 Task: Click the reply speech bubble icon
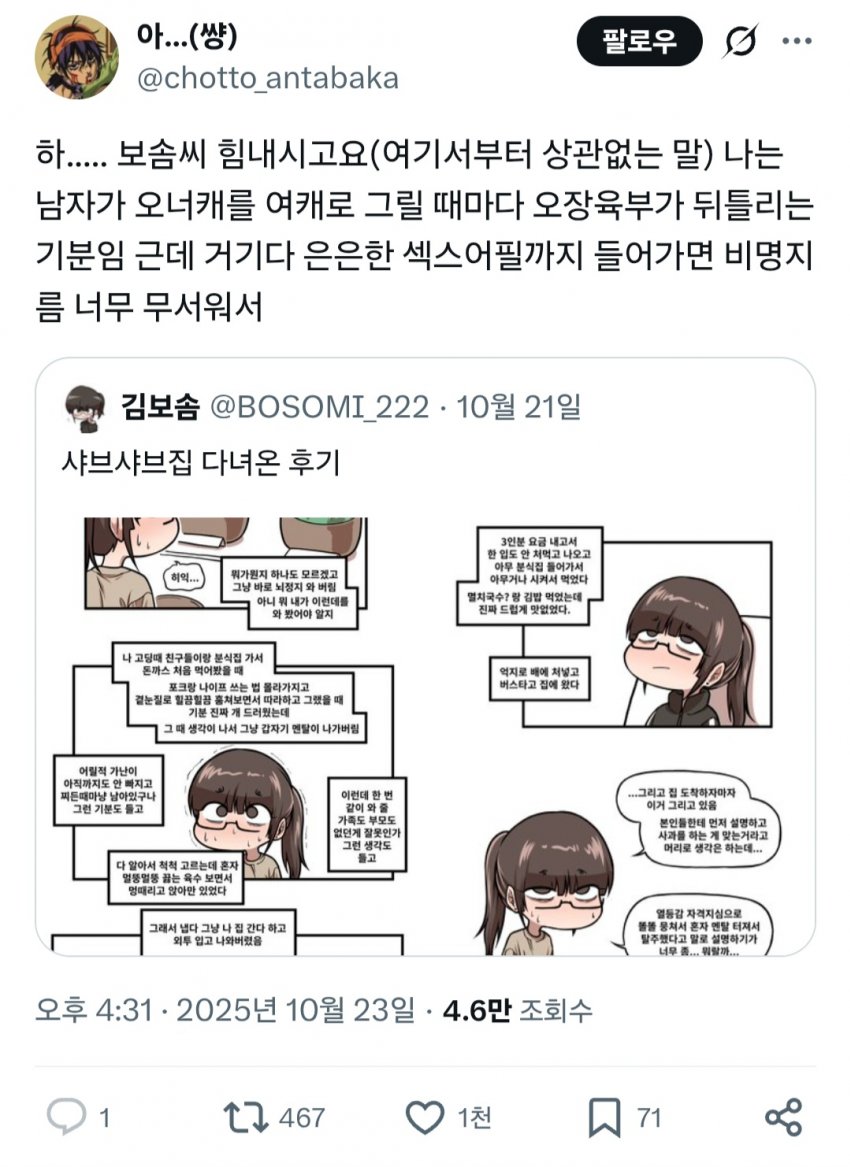66,1116
